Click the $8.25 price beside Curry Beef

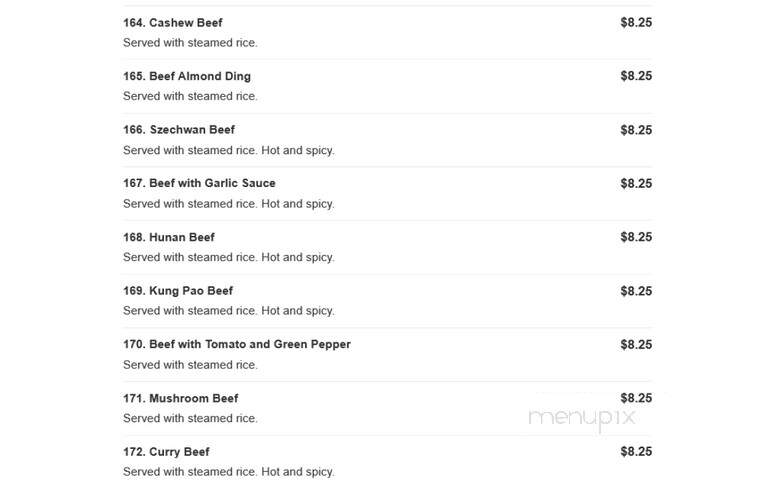pyautogui.click(x=636, y=451)
